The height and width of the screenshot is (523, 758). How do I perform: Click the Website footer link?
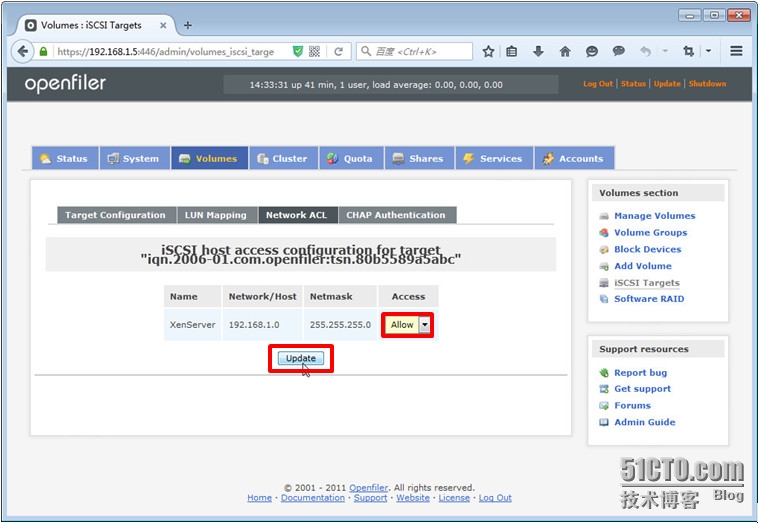(413, 498)
